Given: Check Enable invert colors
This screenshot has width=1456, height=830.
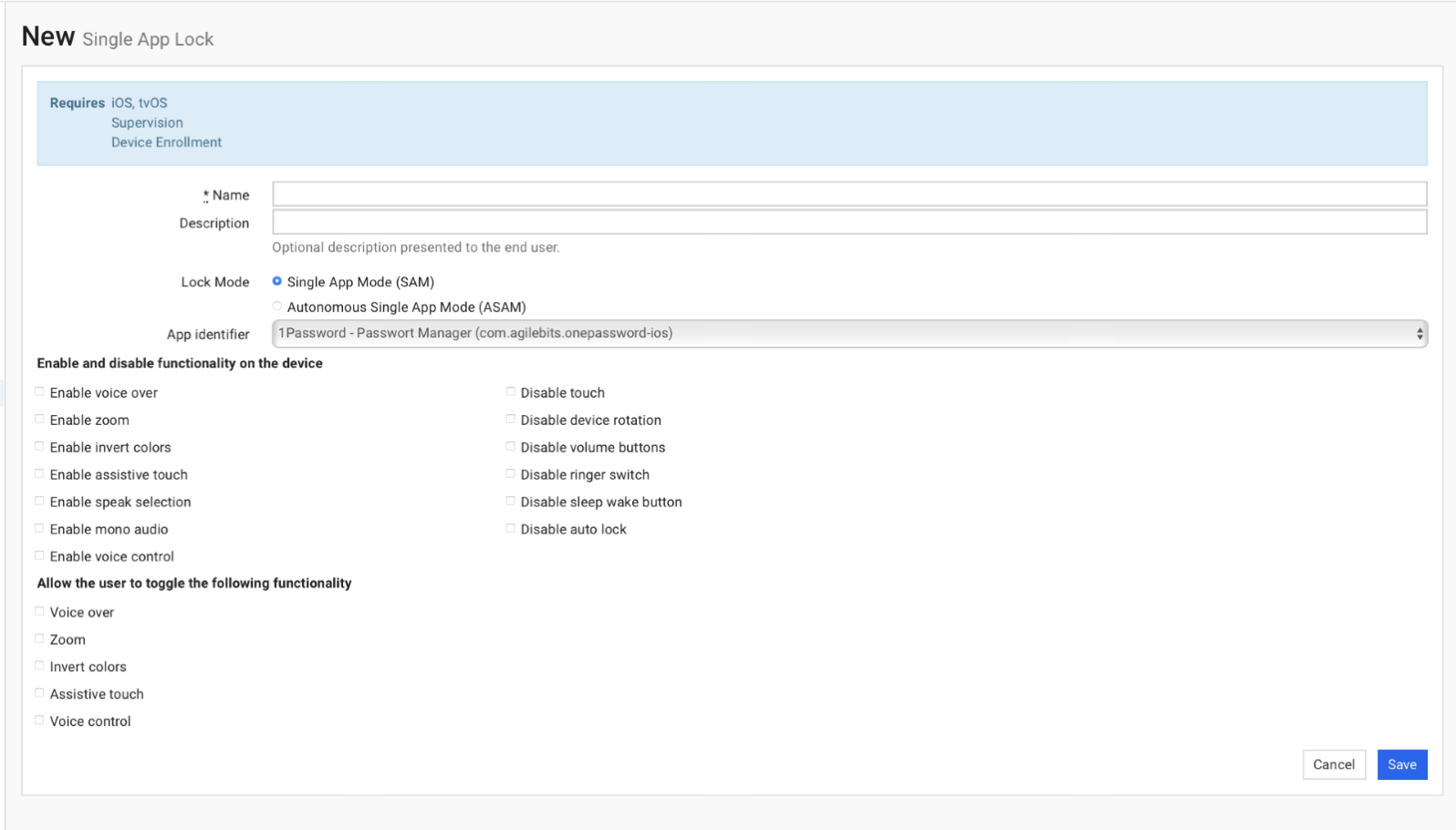Looking at the screenshot, I should [x=39, y=447].
